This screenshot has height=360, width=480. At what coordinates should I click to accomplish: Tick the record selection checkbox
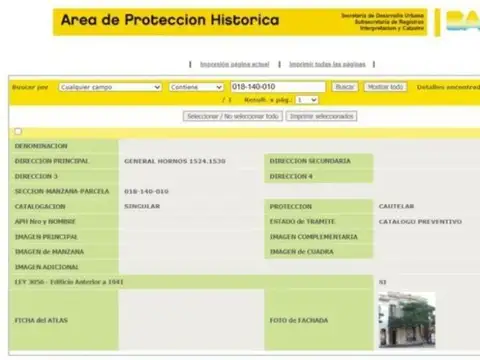(18, 131)
